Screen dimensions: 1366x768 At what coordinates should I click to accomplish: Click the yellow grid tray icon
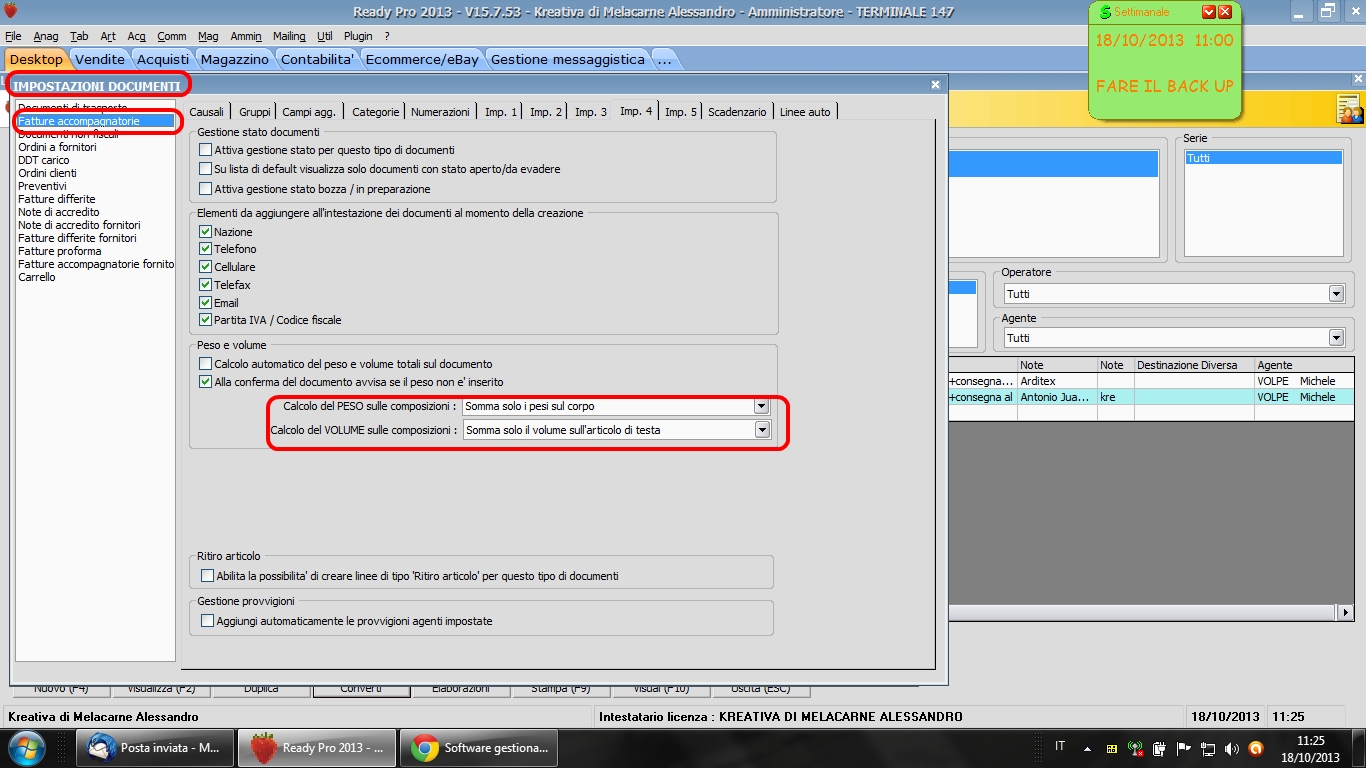1112,748
